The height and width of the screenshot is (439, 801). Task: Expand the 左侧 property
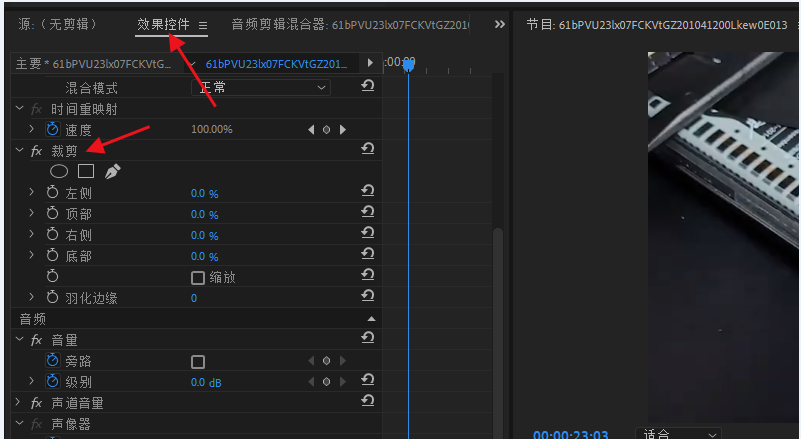click(x=32, y=192)
